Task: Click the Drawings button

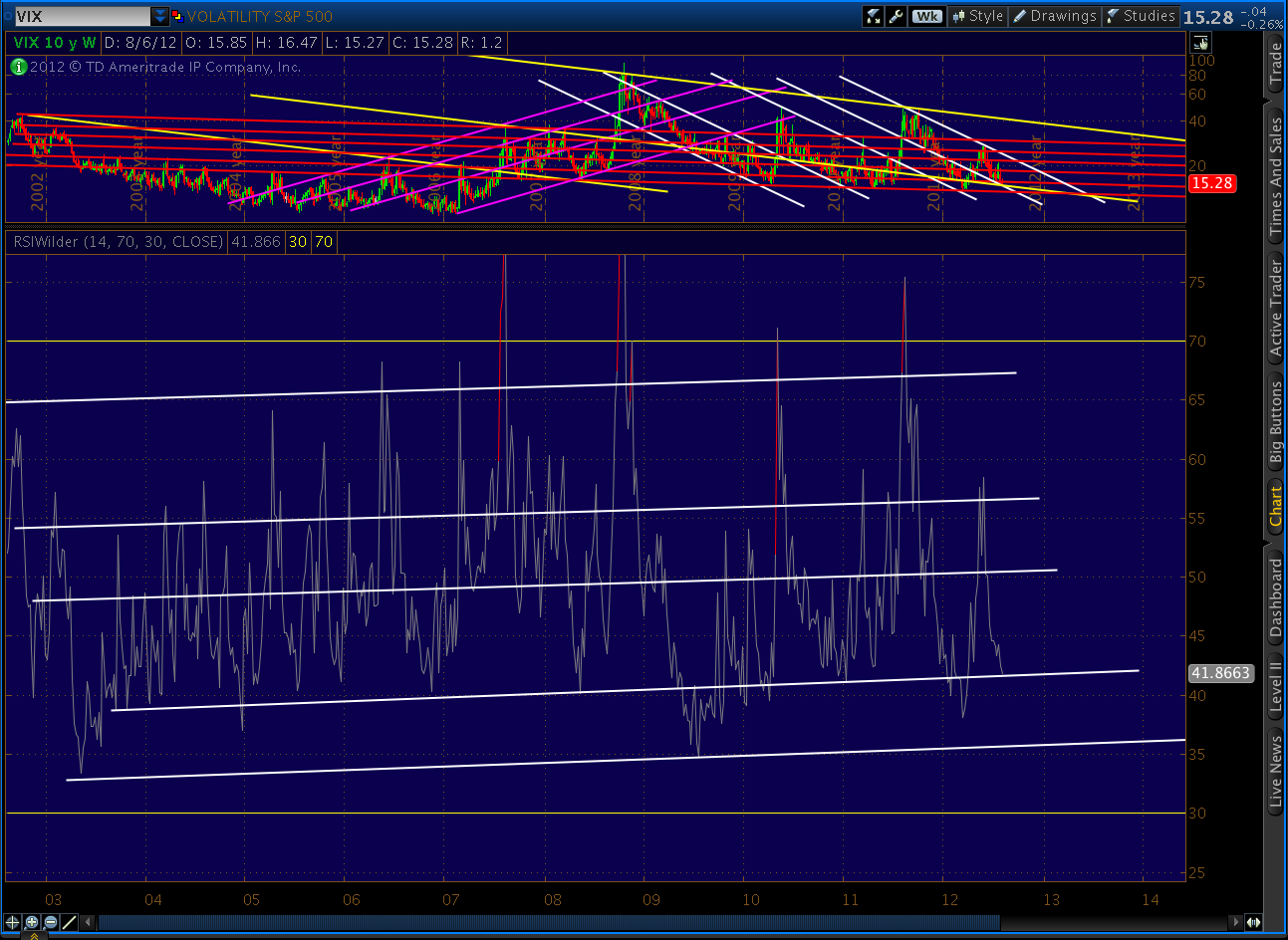Action: [1054, 16]
